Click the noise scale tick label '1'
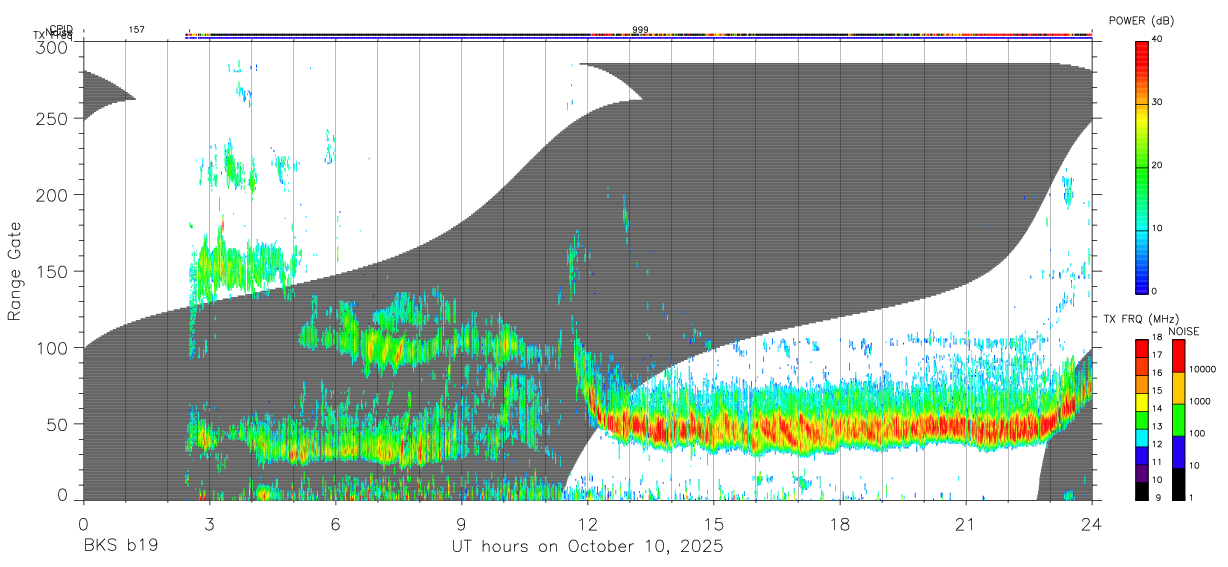 [x=1191, y=497]
